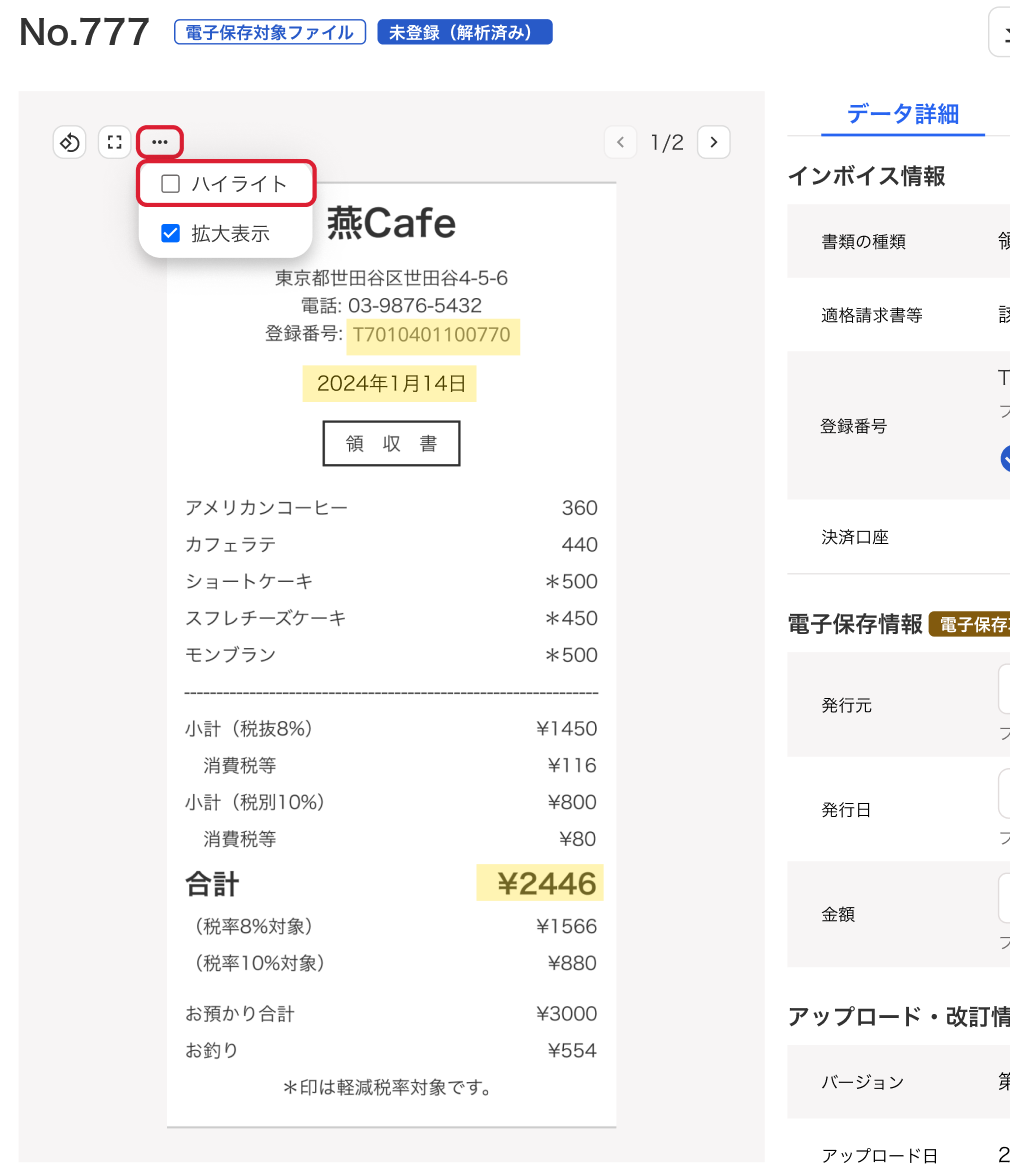Screen dimensions: 1010x1174
Task: Click the 未登録（解析済み） status badge
Action: 464,33
